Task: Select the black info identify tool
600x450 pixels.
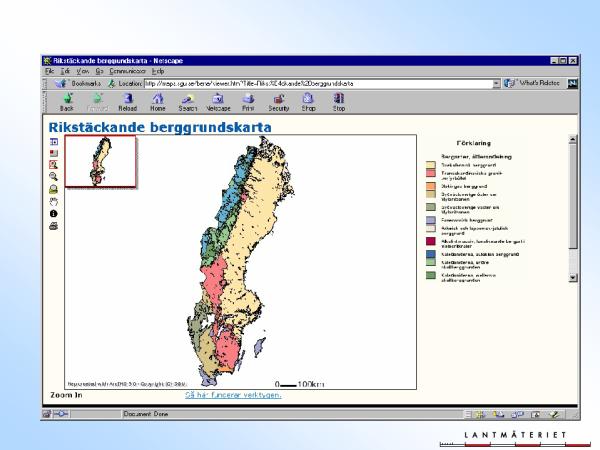Action: [x=53, y=213]
